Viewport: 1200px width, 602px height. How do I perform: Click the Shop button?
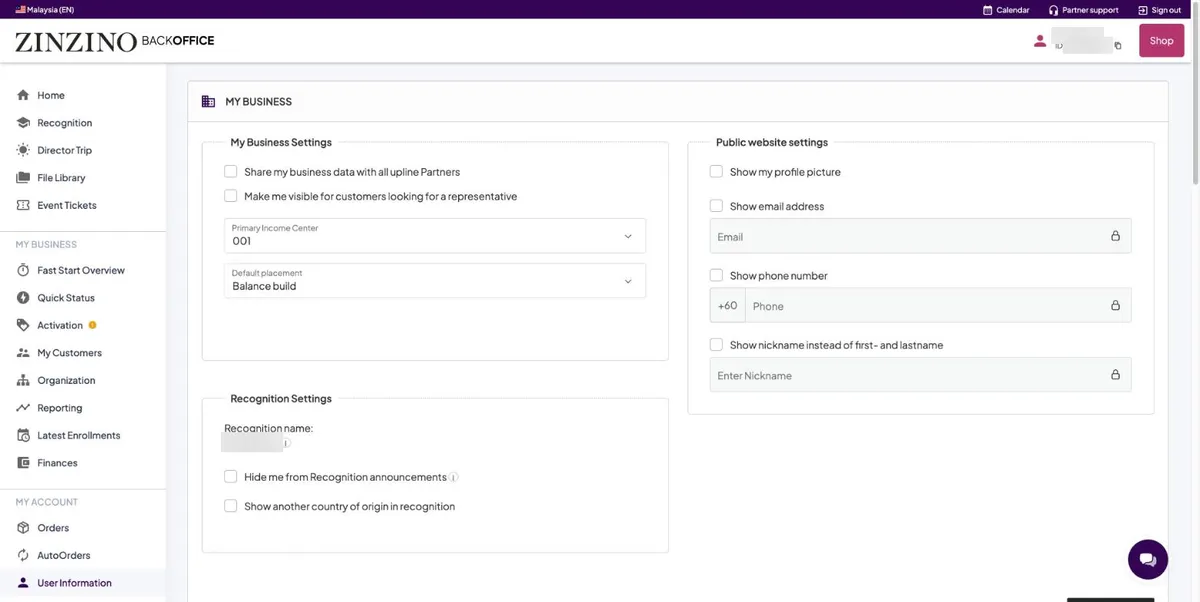(1161, 41)
